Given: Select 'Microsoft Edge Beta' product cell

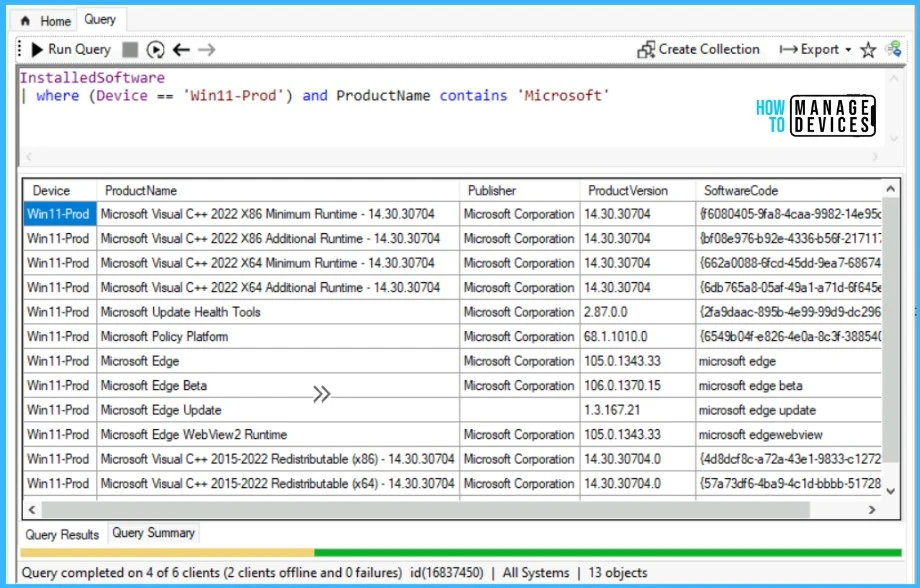Looking at the screenshot, I should [x=278, y=386].
